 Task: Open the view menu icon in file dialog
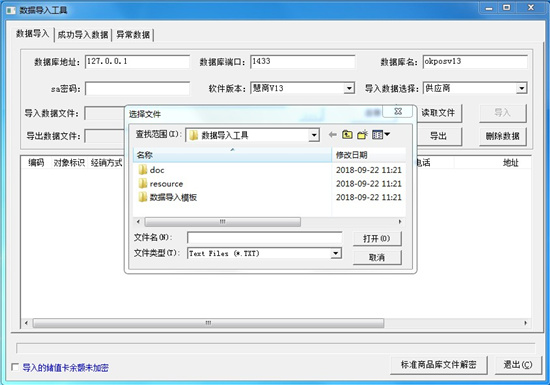pos(381,135)
